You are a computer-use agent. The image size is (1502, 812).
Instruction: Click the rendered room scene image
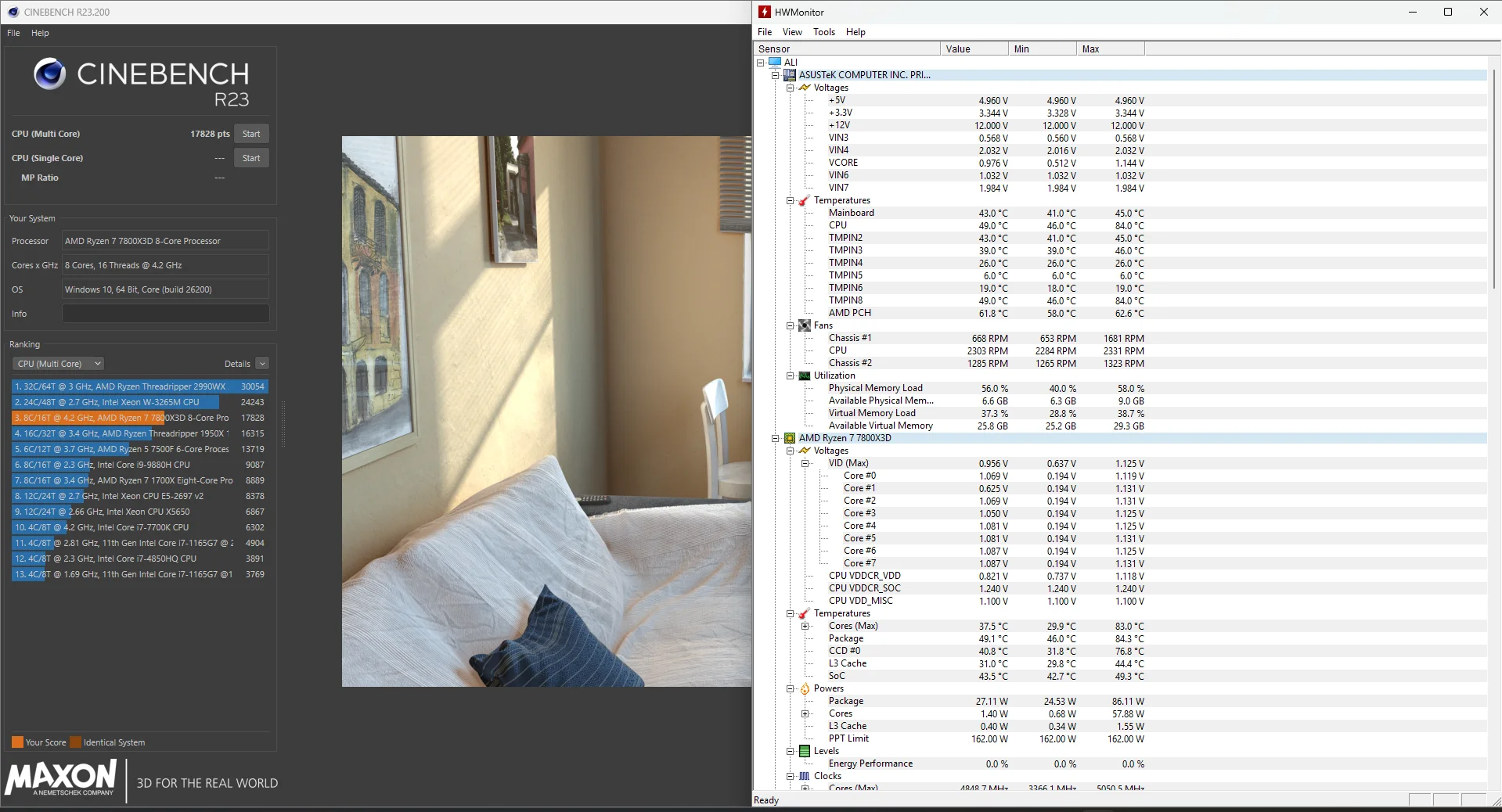[546, 411]
